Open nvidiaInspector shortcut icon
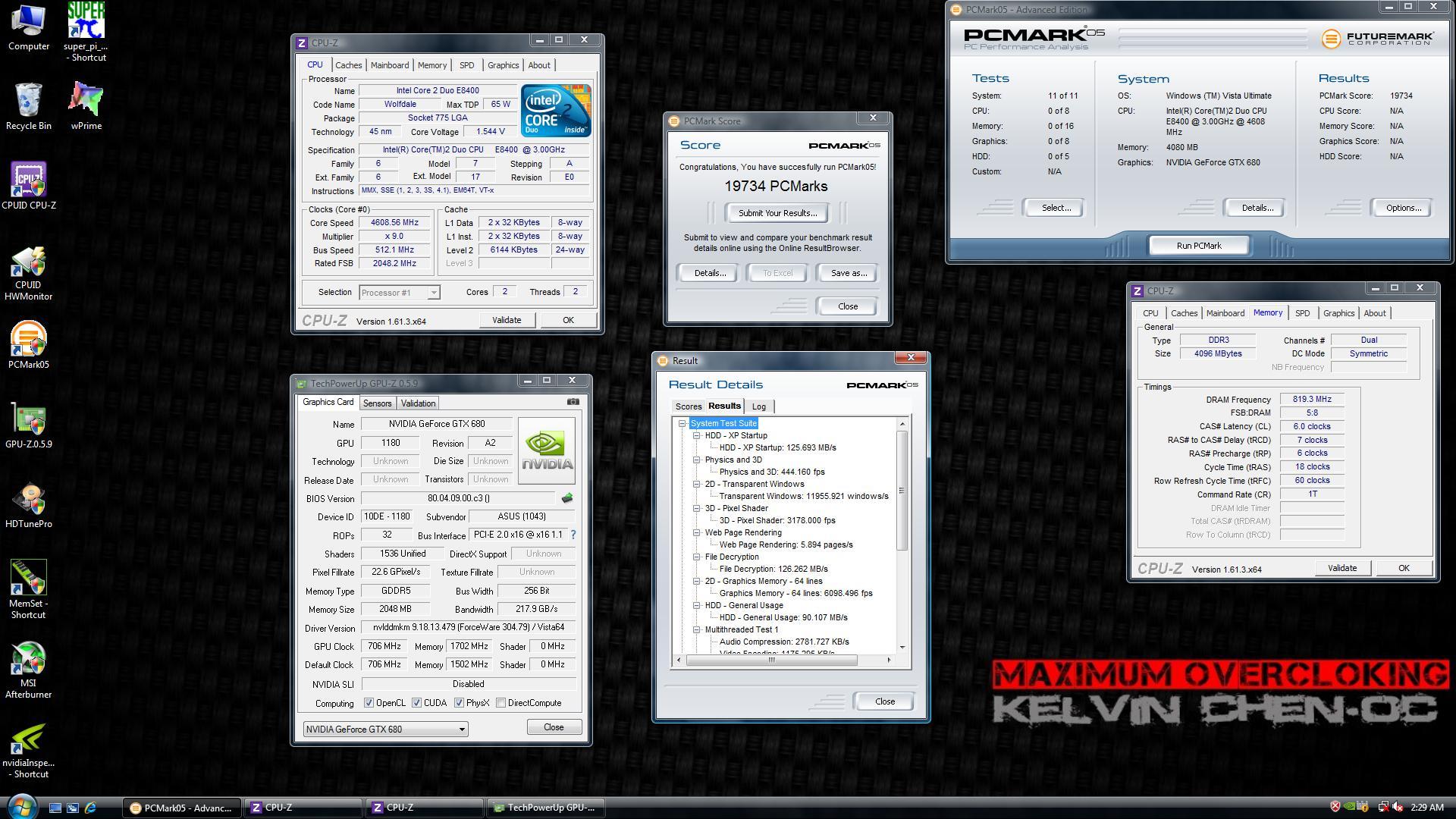Viewport: 1456px width, 819px height. (29, 749)
